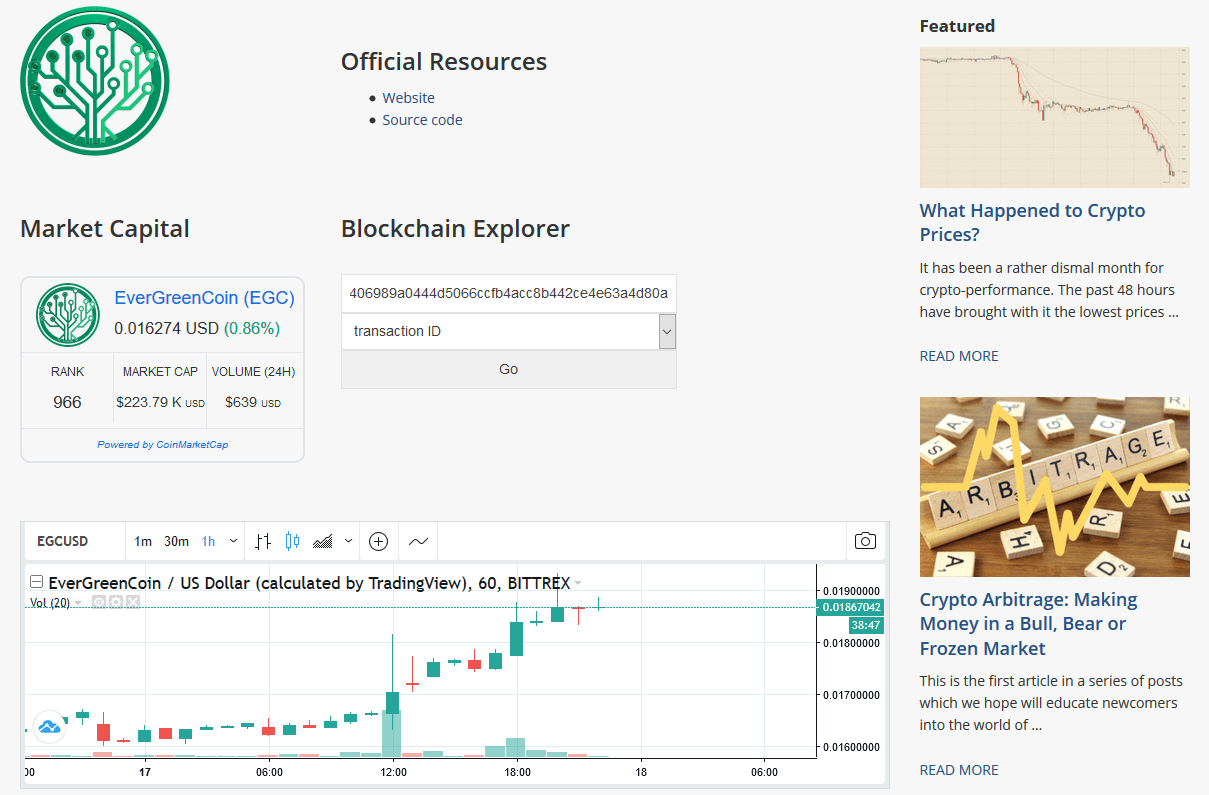Click the Go button in Blockchain Explorer
This screenshot has height=795, width=1209.
pyautogui.click(x=508, y=368)
